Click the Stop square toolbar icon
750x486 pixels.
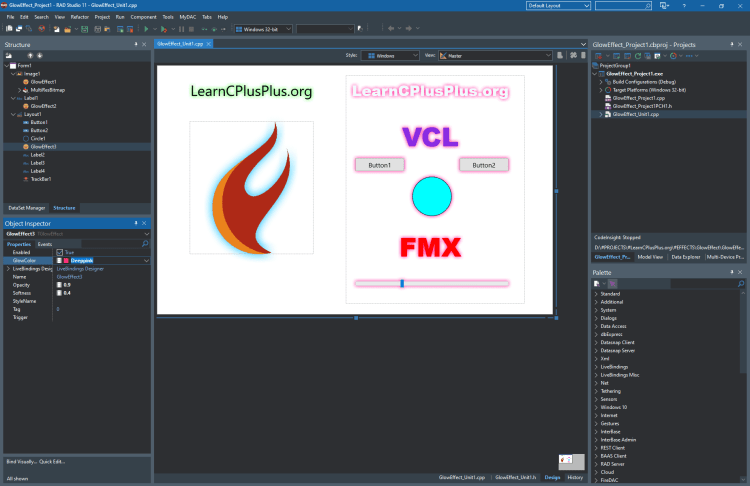pyautogui.click(x=191, y=29)
